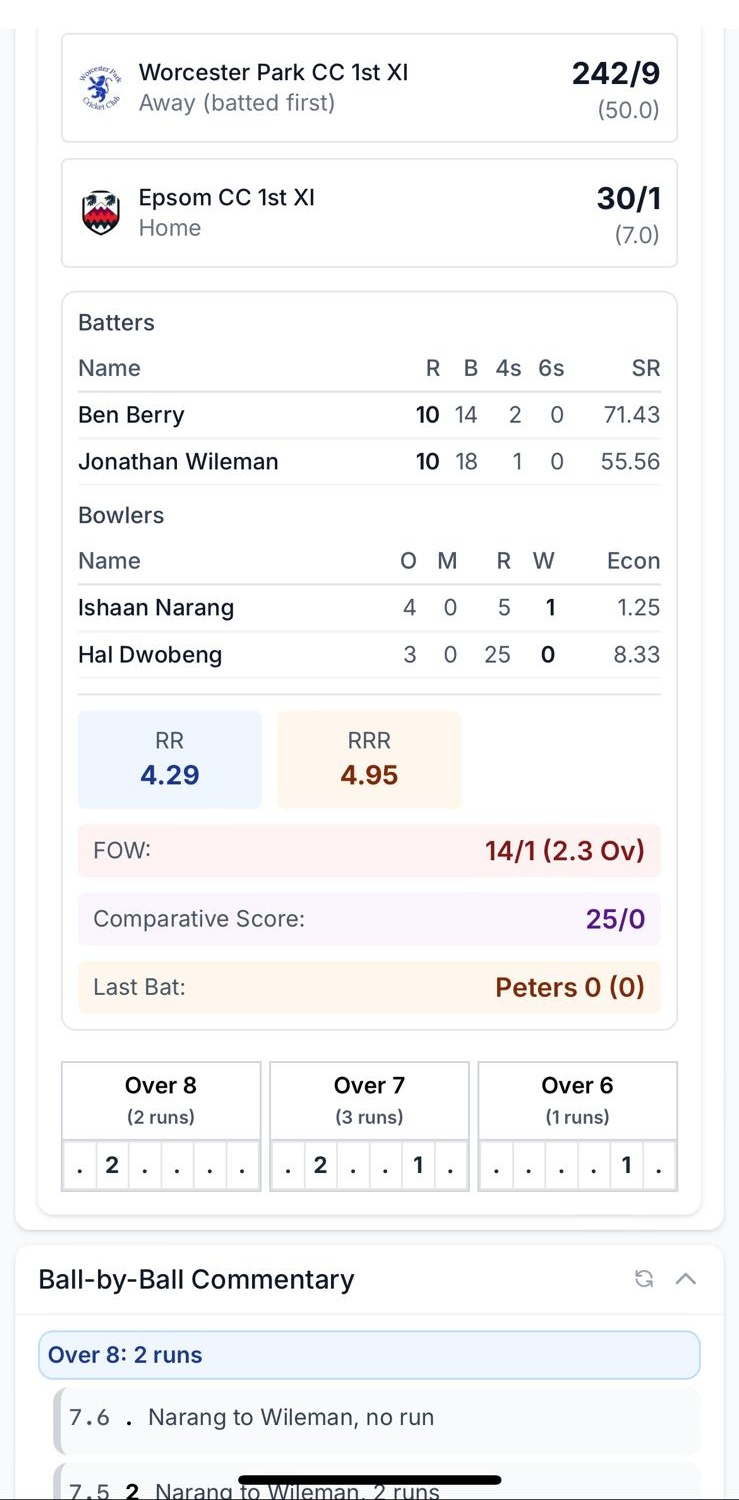
Task: Open the Over 7 summary box
Action: (369, 1100)
